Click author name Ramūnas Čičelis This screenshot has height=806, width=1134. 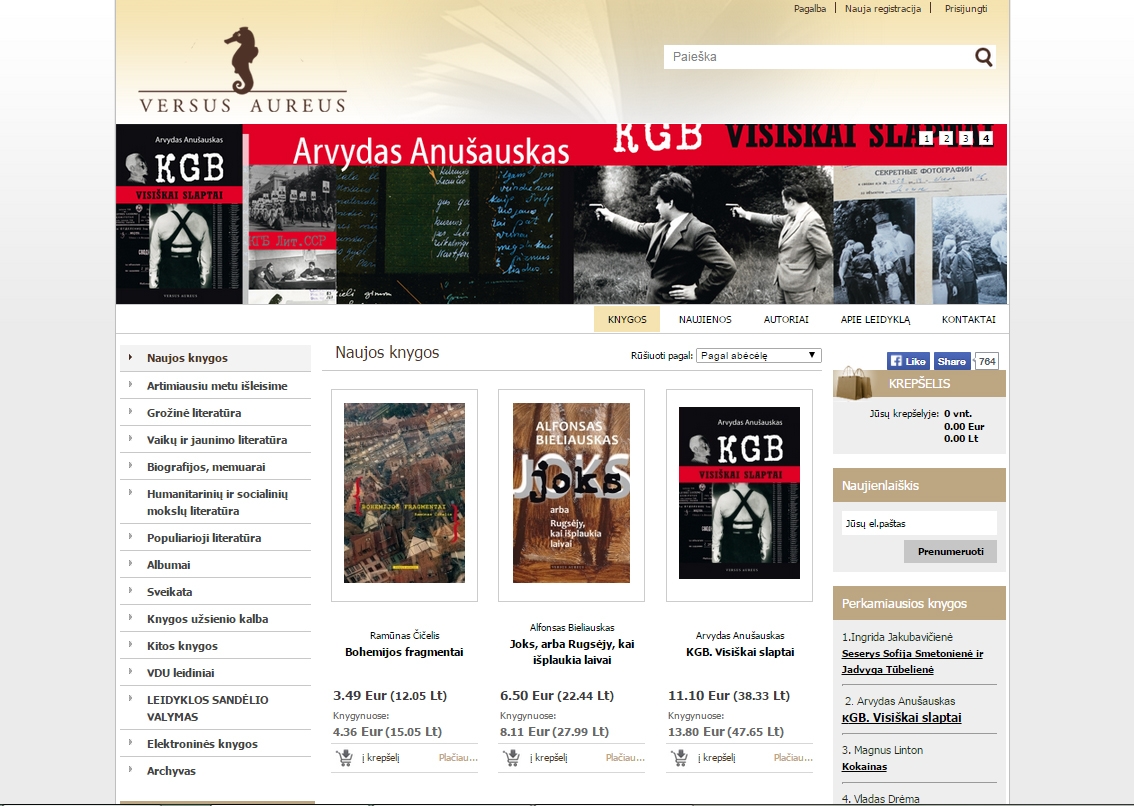coord(404,635)
